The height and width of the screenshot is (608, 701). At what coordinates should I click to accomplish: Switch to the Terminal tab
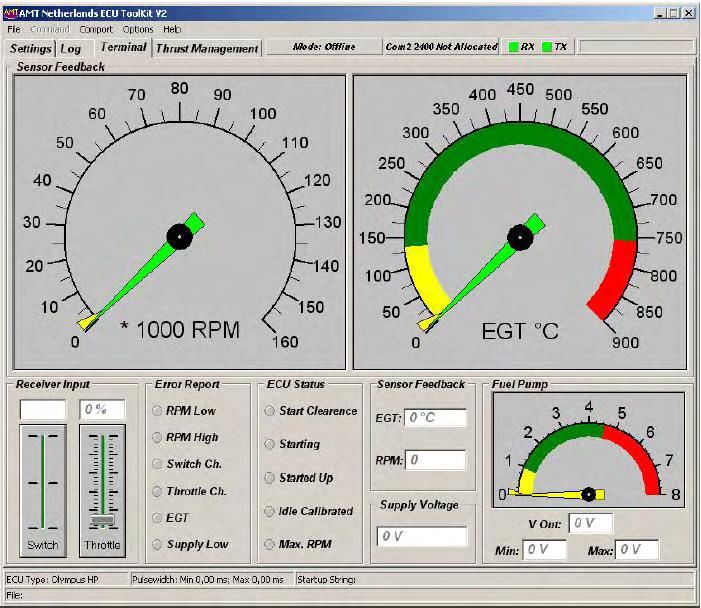pos(123,47)
